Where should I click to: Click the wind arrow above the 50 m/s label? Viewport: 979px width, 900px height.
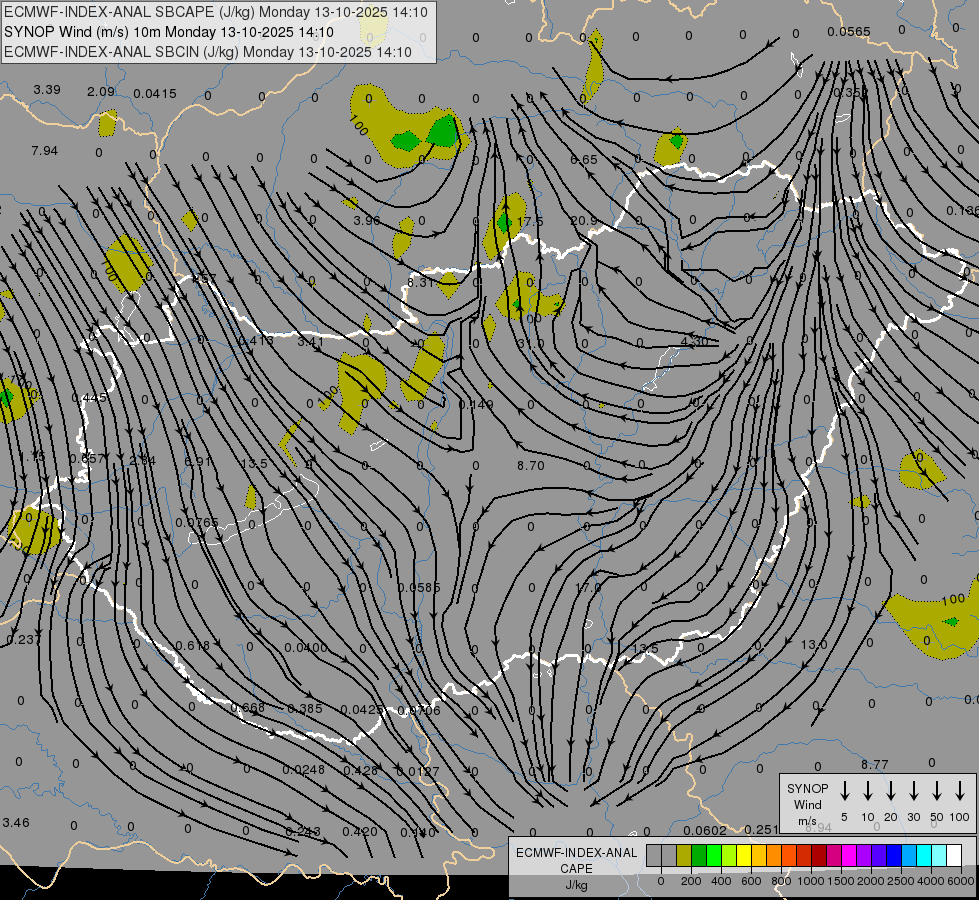coord(937,790)
